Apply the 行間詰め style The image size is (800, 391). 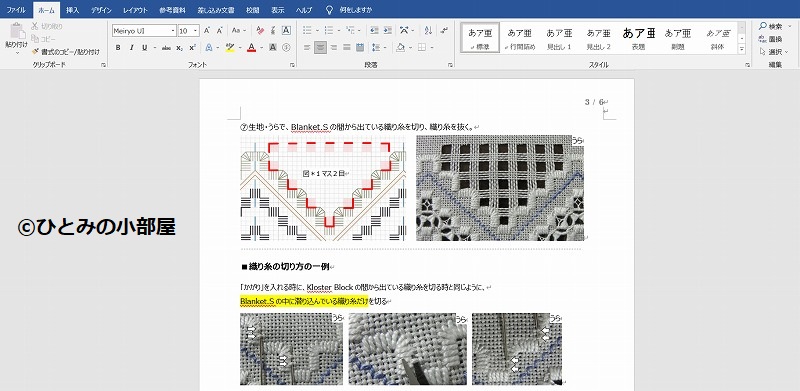click(x=520, y=38)
